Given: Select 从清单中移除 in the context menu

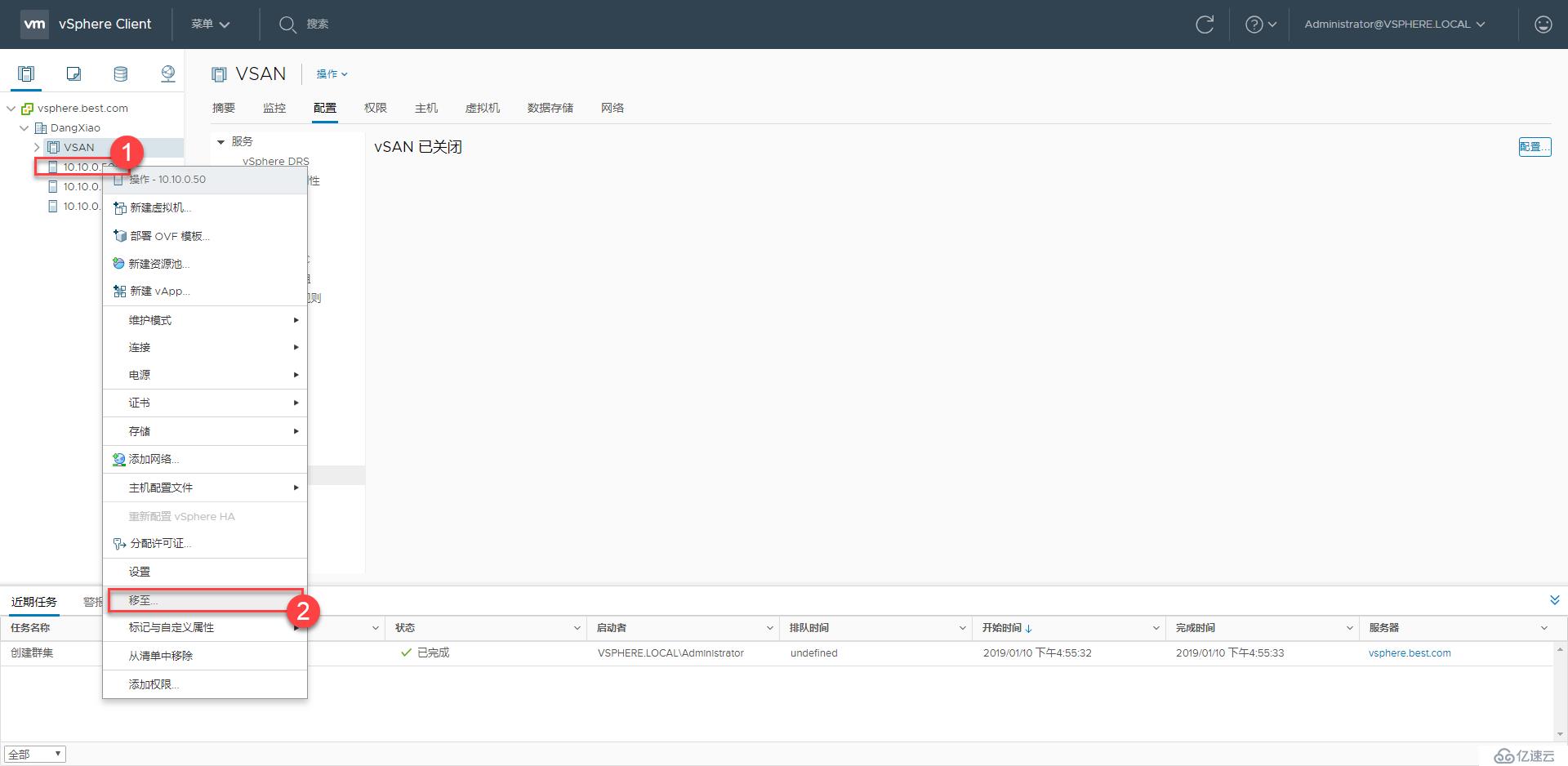Looking at the screenshot, I should point(205,656).
